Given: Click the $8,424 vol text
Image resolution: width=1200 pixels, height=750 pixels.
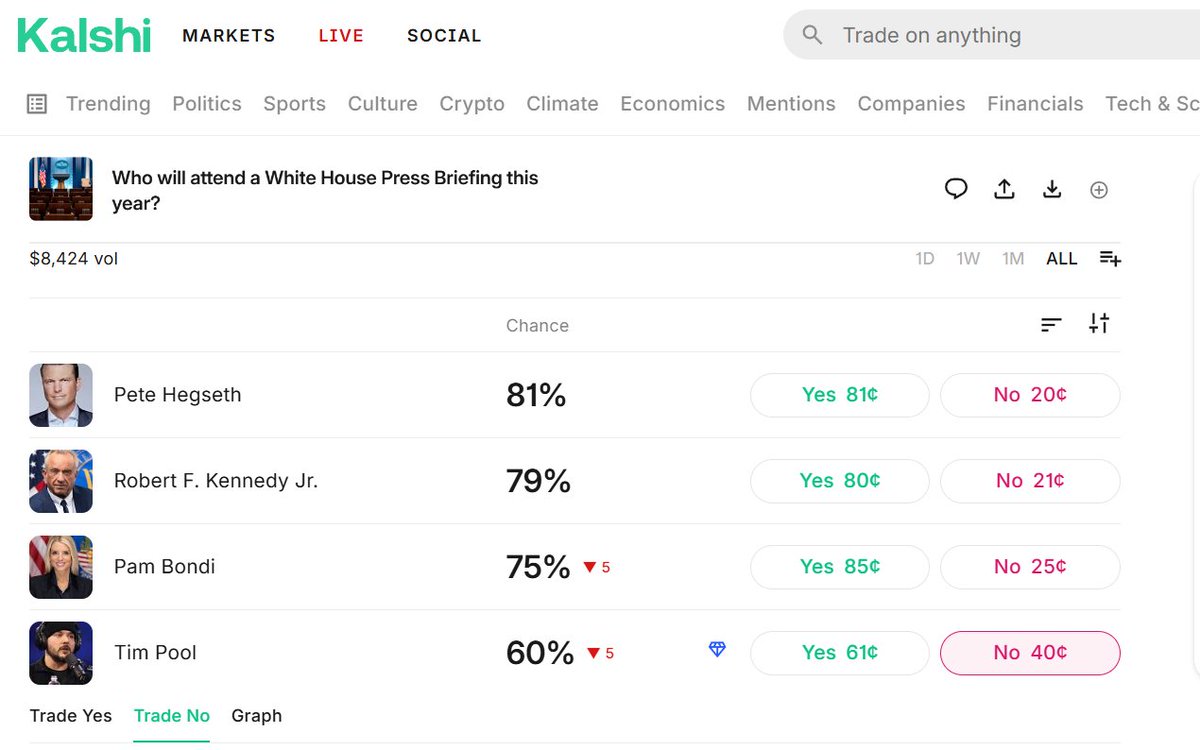Looking at the screenshot, I should click(x=74, y=259).
